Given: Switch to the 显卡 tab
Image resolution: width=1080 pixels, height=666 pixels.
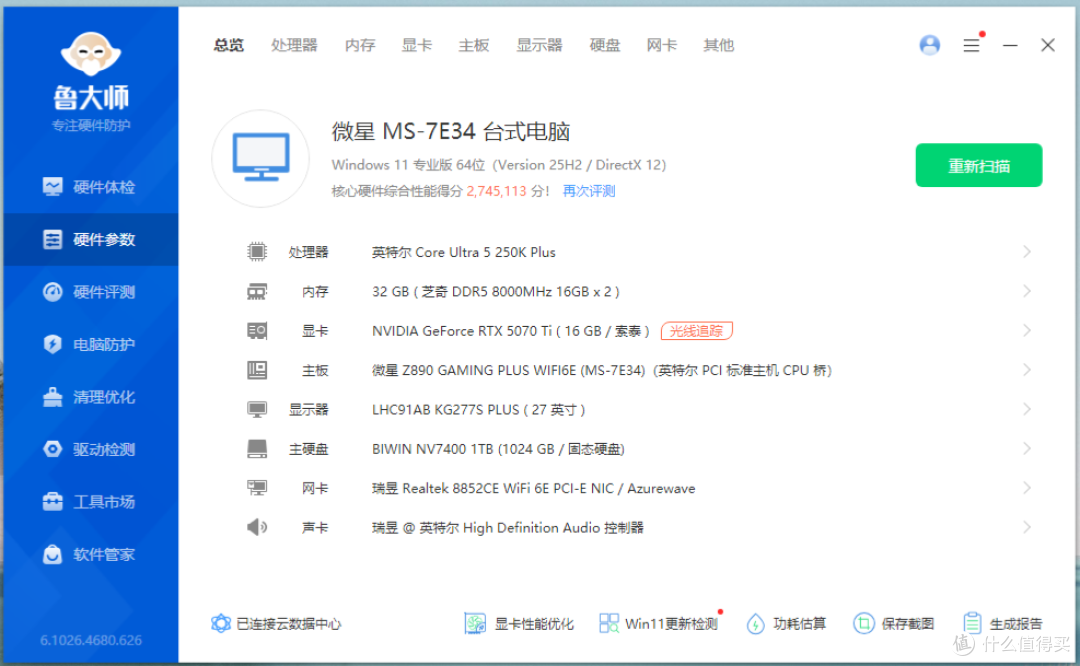Looking at the screenshot, I should coord(417,45).
